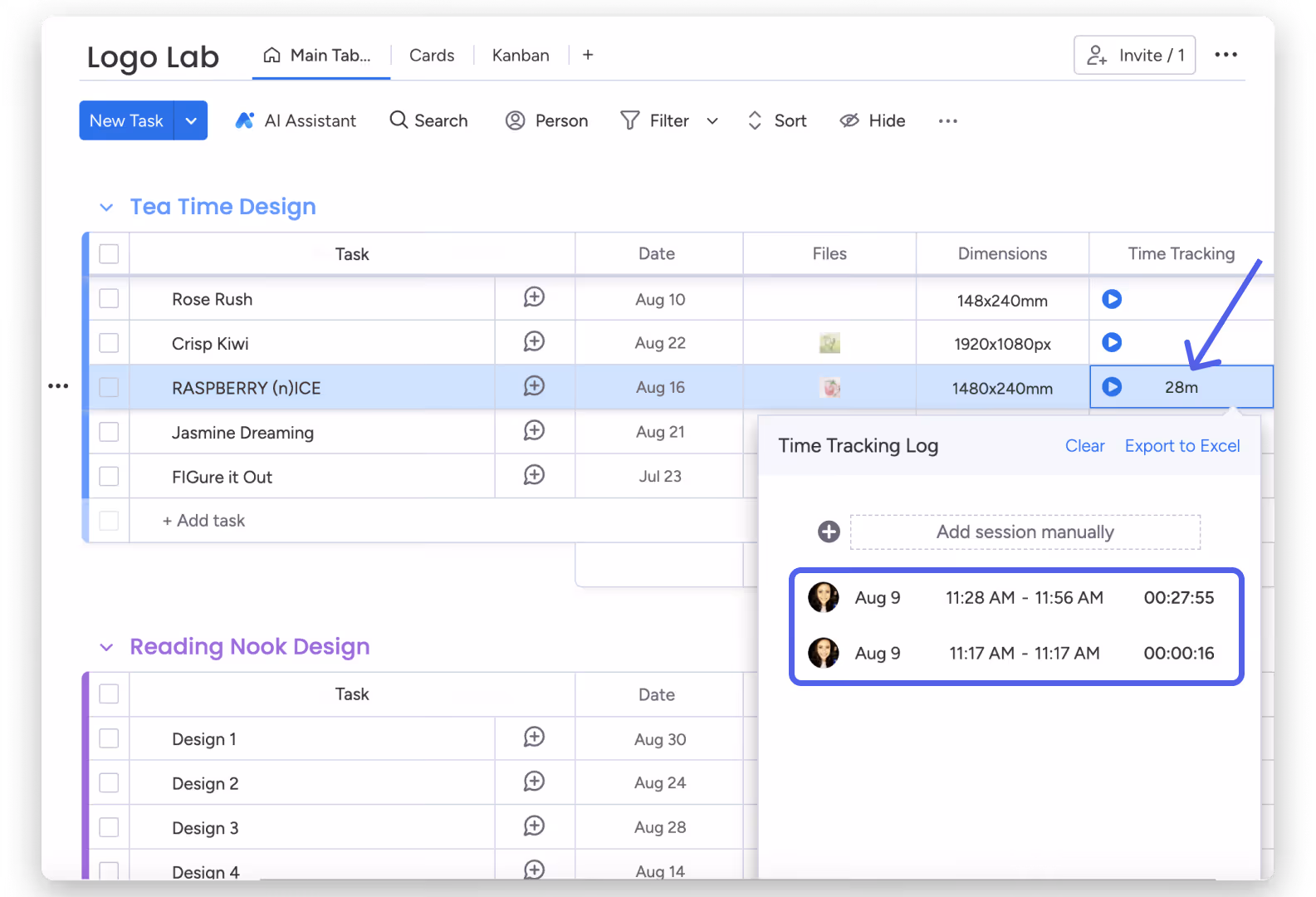1316x897 pixels.
Task: Check the FIGure it Out checkbox
Action: tap(109, 476)
